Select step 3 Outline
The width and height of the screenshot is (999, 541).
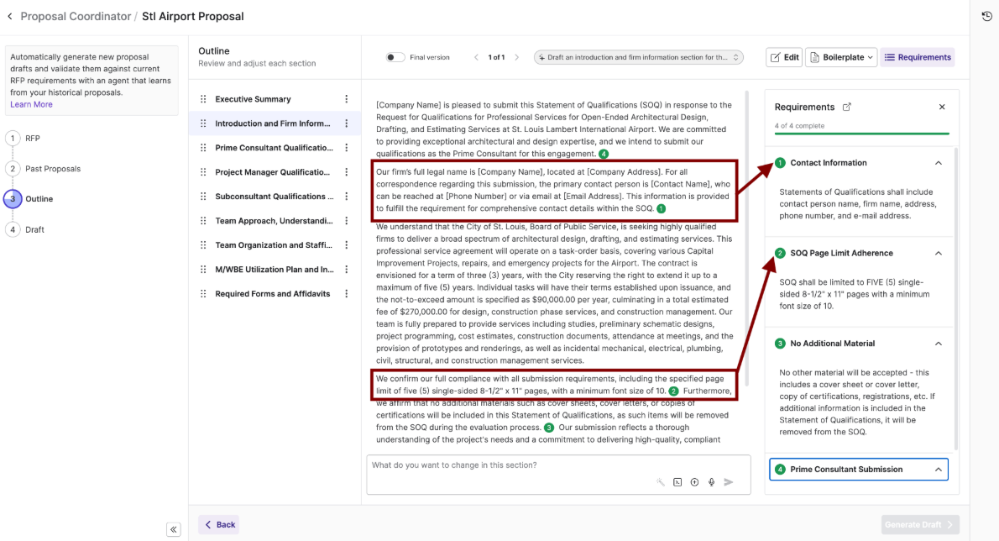click(x=29, y=199)
